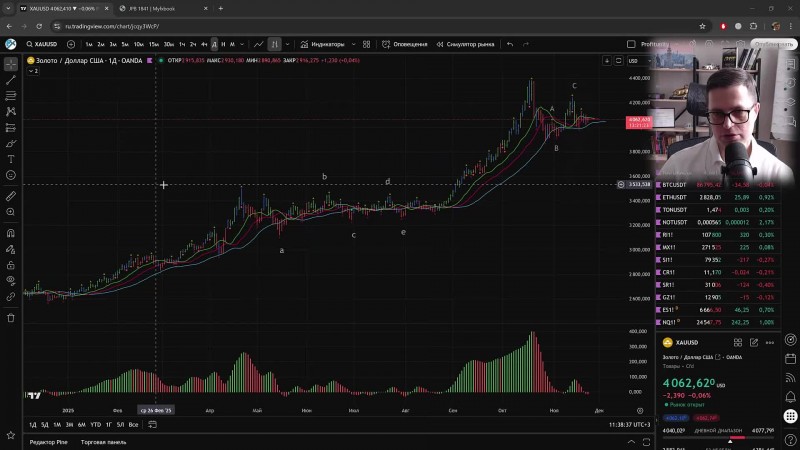Select the crosshair cursor tool
The width and height of the screenshot is (800, 450).
(x=11, y=64)
